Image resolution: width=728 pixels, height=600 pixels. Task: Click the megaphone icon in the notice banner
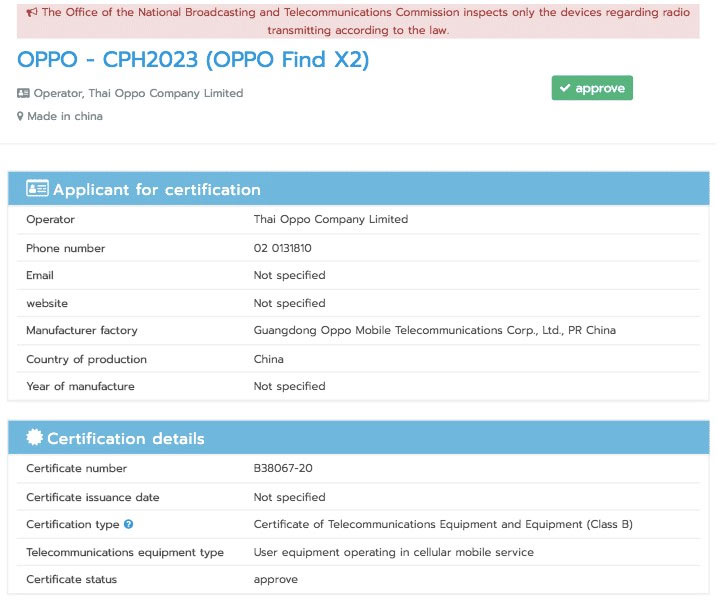click(x=32, y=13)
